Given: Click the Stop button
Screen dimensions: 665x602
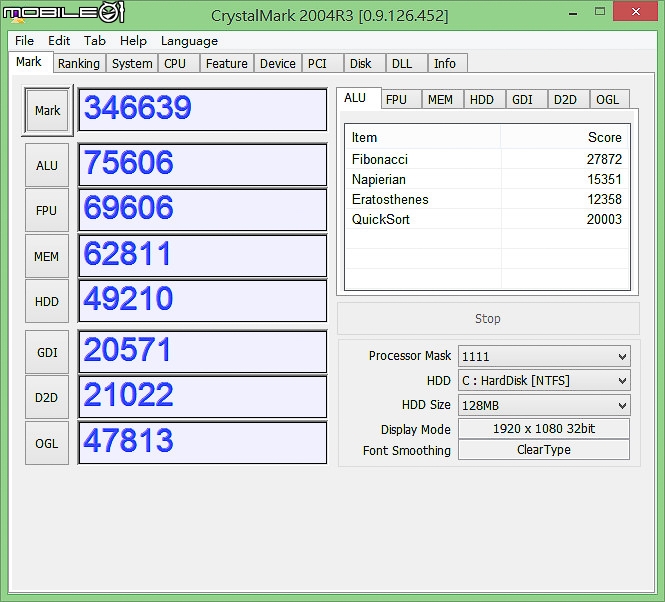Looking at the screenshot, I should (488, 319).
